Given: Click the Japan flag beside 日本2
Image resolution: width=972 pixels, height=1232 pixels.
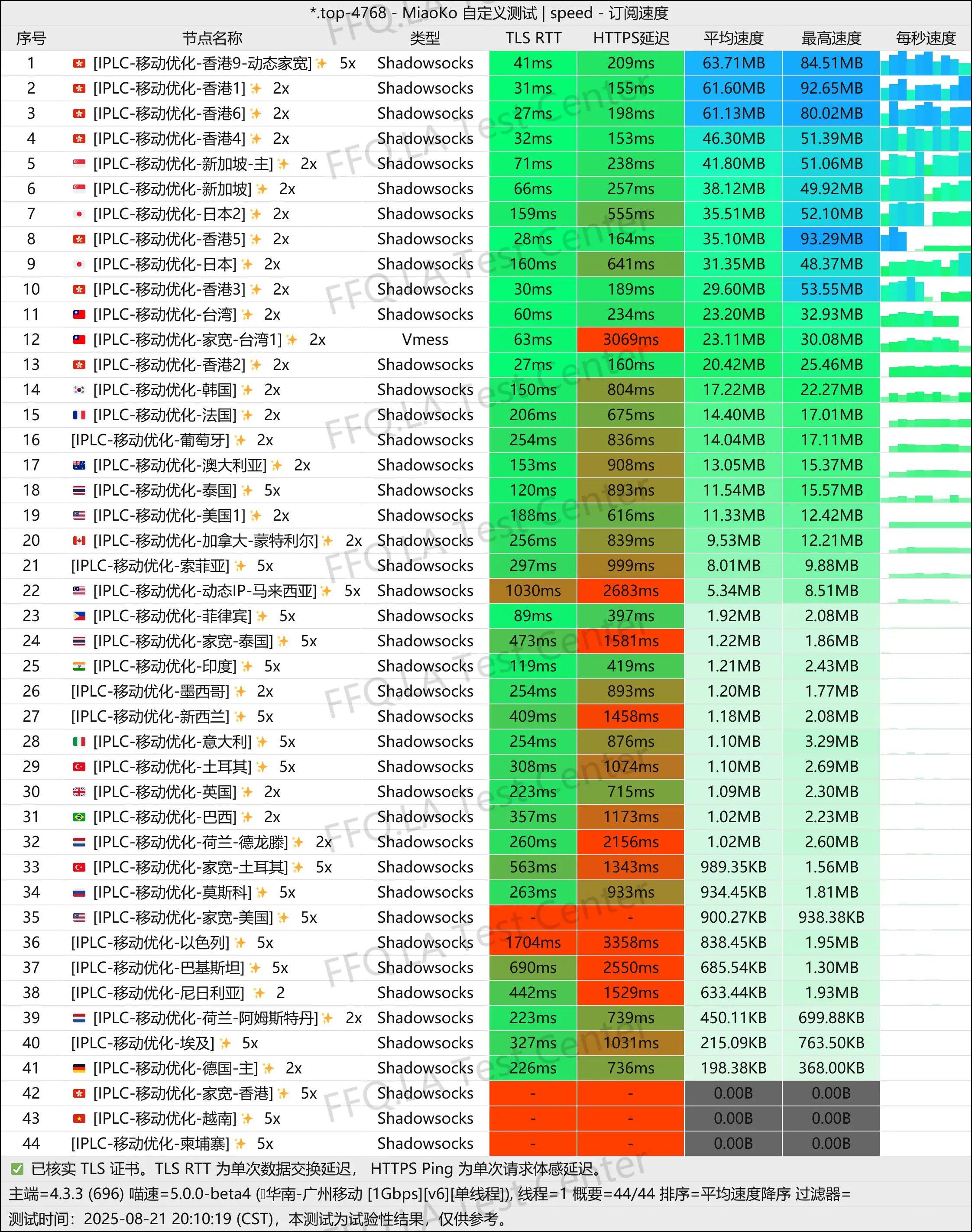Looking at the screenshot, I should (79, 214).
